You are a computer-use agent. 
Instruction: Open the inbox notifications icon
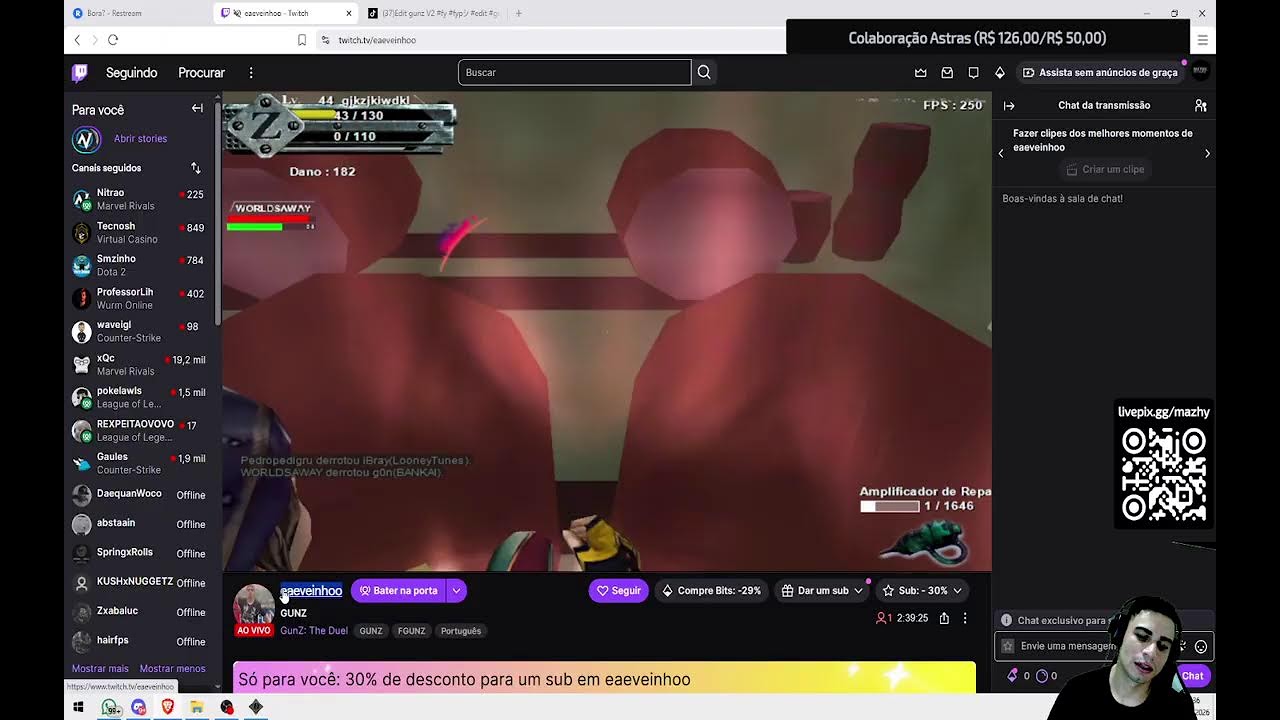947,72
